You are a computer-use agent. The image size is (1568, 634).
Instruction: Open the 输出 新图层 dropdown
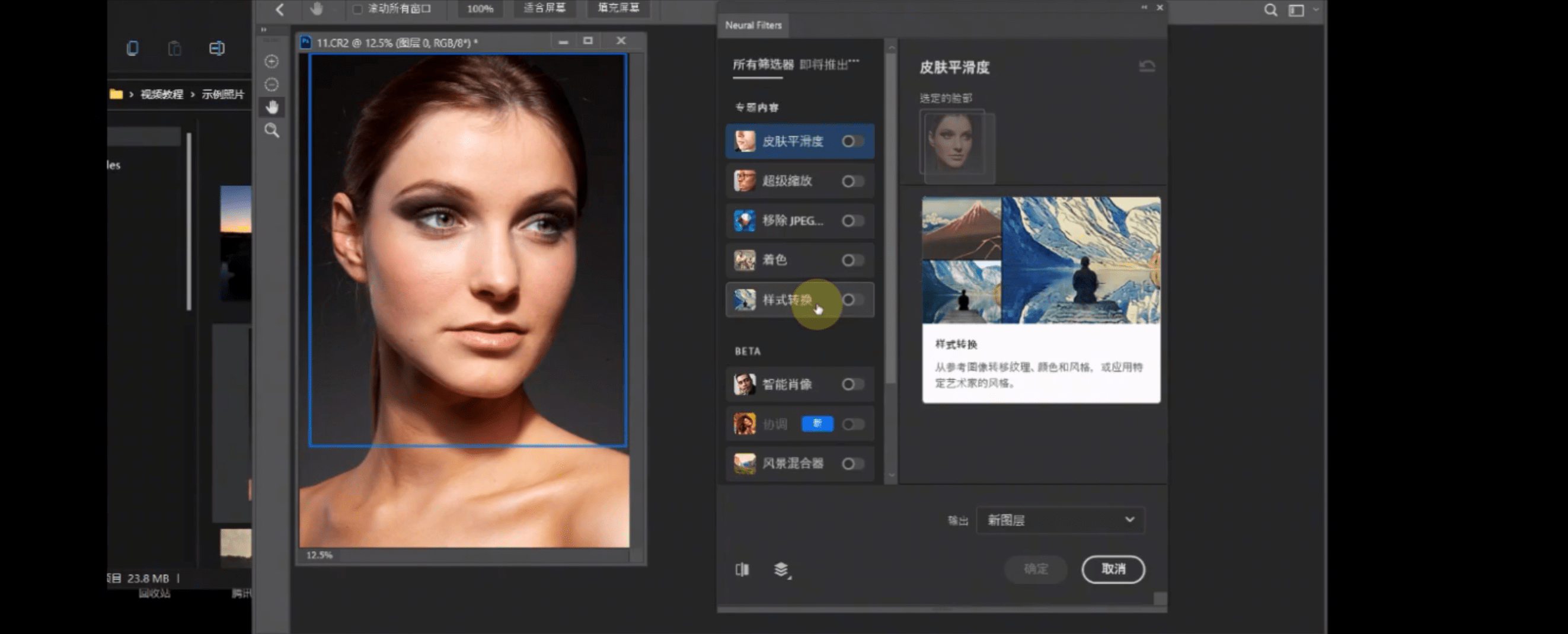click(1061, 520)
